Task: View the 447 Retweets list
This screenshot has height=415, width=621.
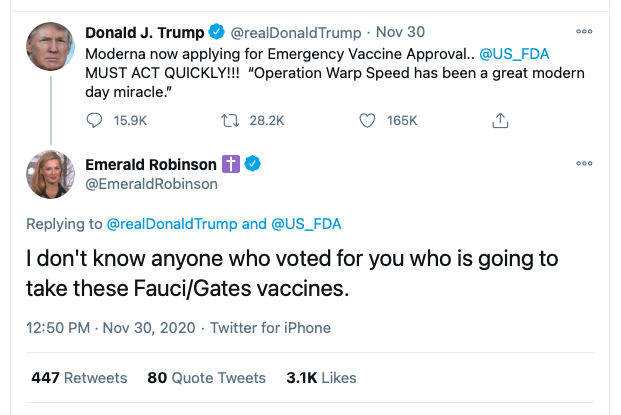Action: click(79, 378)
